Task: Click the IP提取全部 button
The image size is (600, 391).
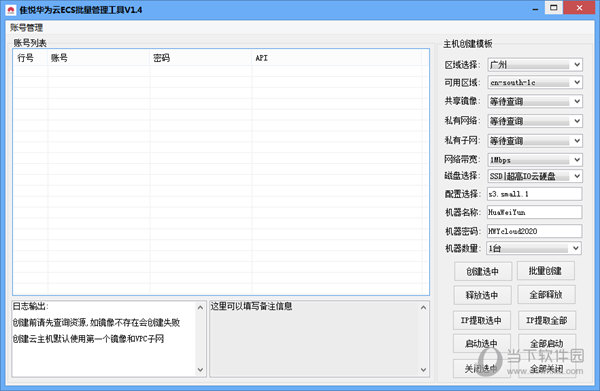Action: coord(547,320)
